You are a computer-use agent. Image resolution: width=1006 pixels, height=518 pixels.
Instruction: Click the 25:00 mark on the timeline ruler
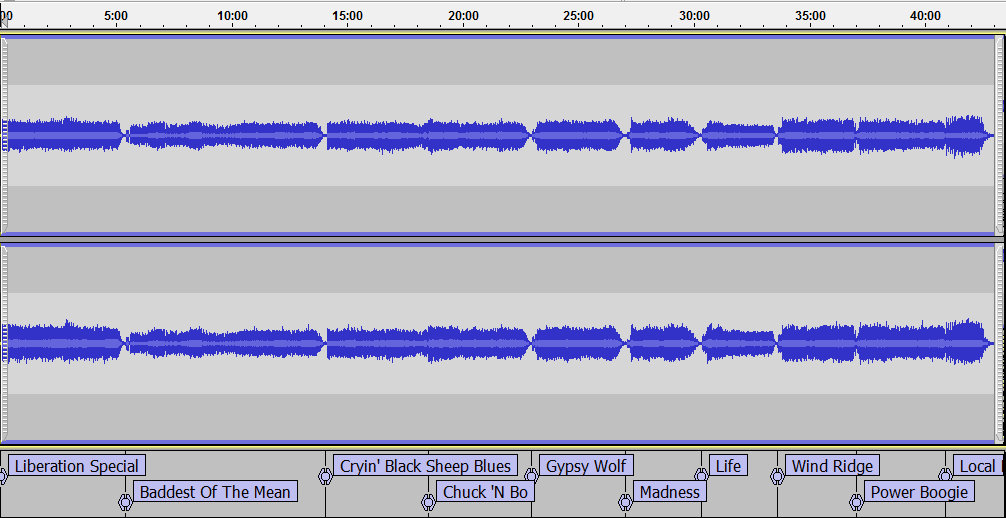[x=579, y=15]
